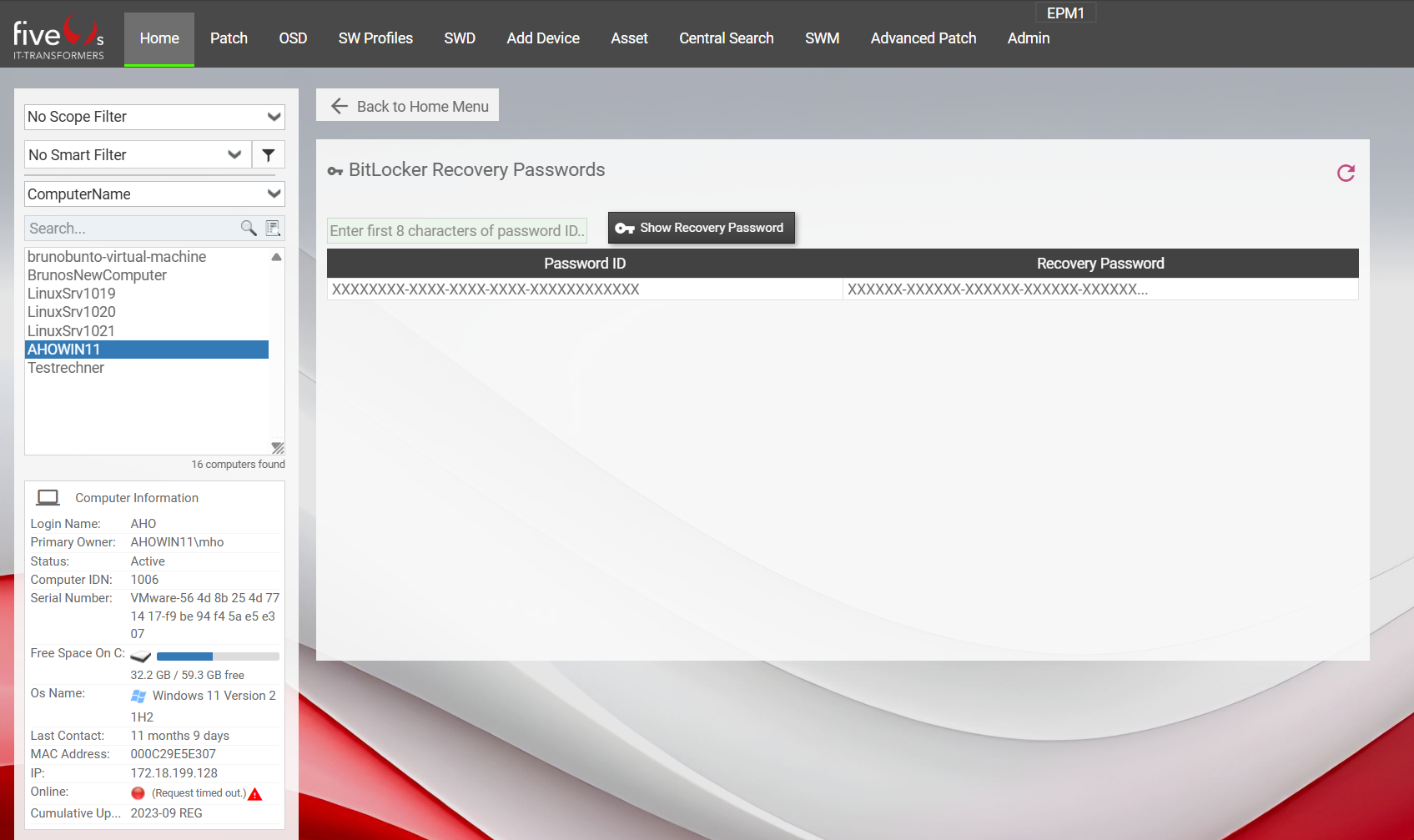Open the Advanced Patch tab
The image size is (1414, 840).
coord(923,38)
